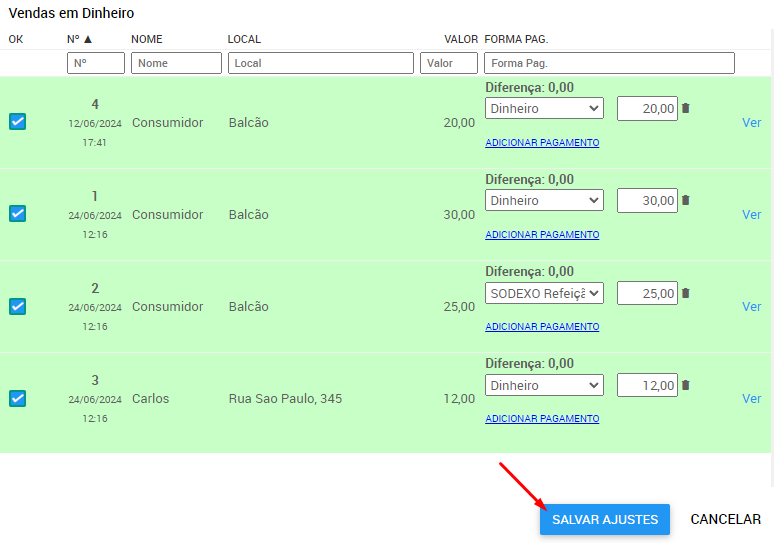Screen dimensions: 774x543
Task: Open the Ver link for order 2
Action: (751, 307)
